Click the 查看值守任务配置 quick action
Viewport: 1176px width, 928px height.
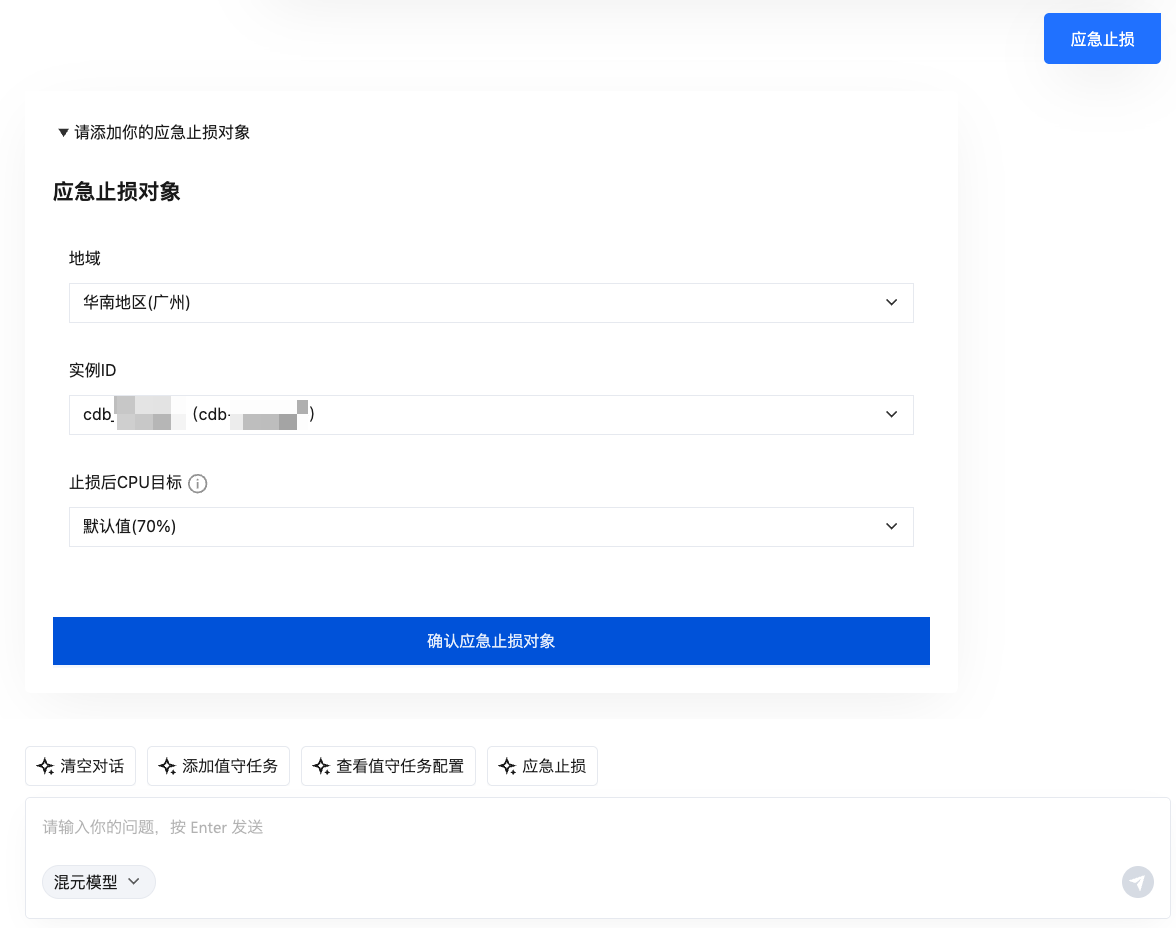[x=388, y=766]
